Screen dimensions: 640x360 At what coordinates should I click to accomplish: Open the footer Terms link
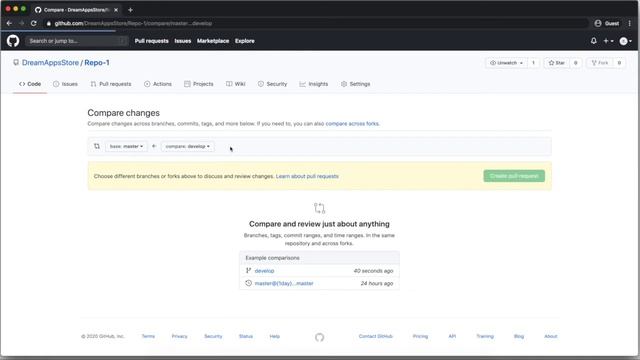click(x=148, y=336)
